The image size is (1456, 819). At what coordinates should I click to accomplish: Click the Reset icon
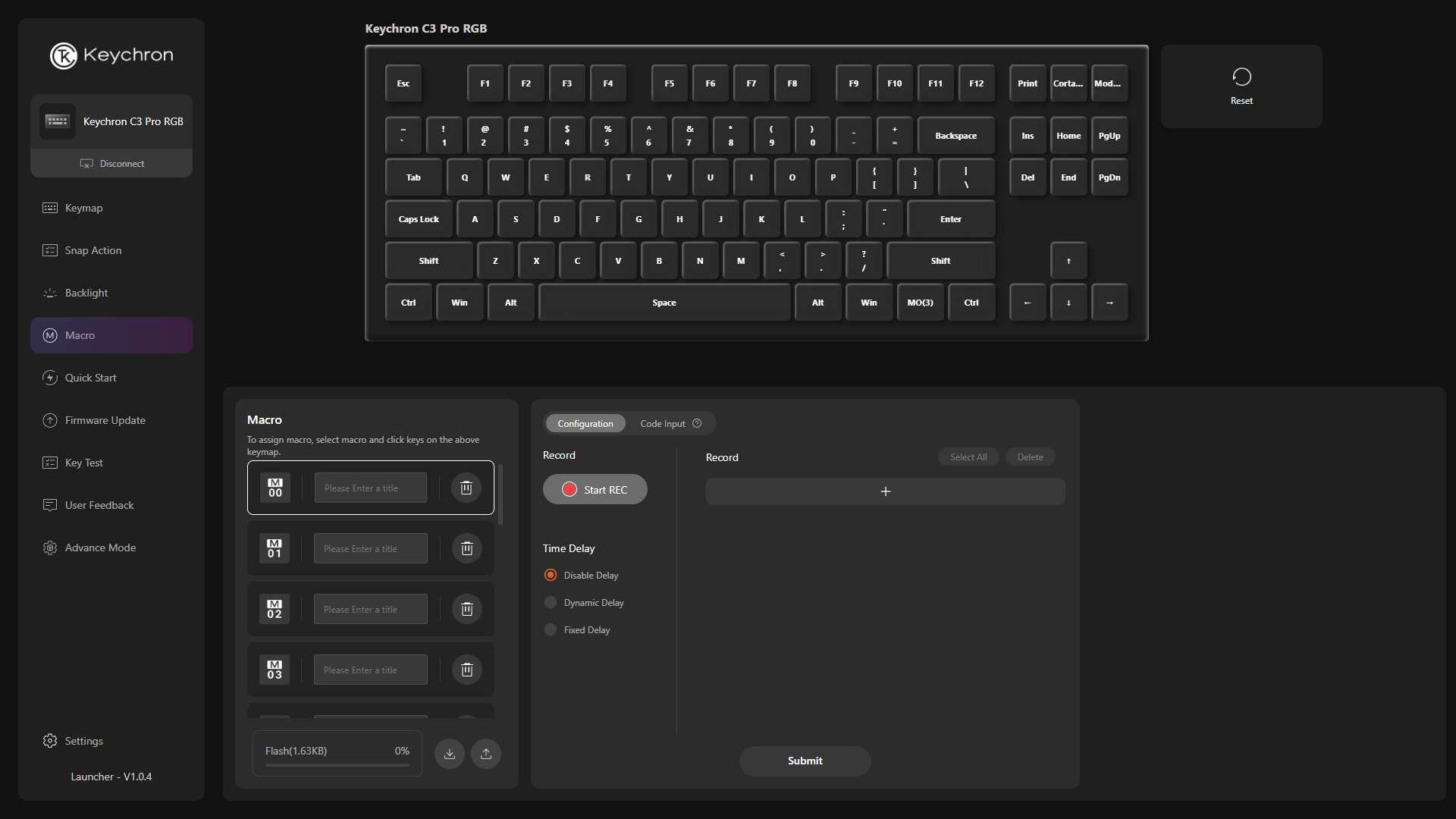tap(1241, 77)
